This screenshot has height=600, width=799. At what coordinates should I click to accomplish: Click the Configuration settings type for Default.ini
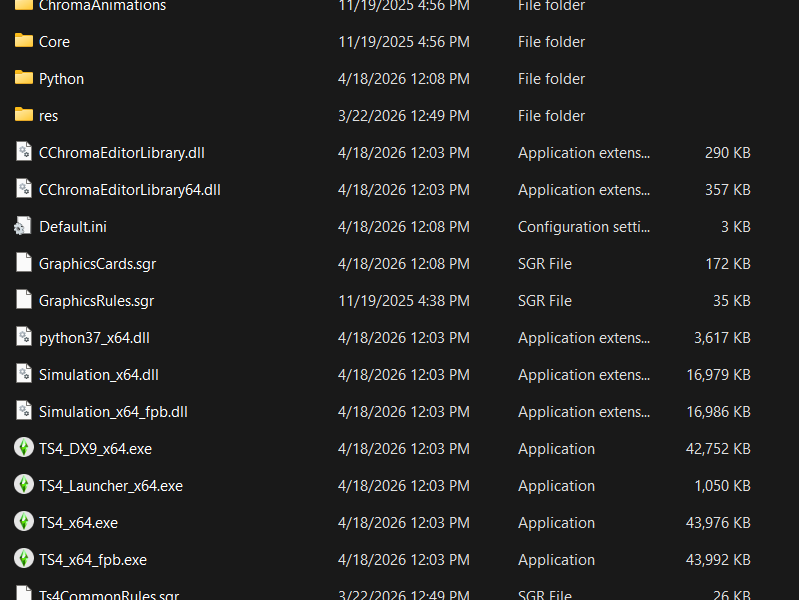click(583, 227)
